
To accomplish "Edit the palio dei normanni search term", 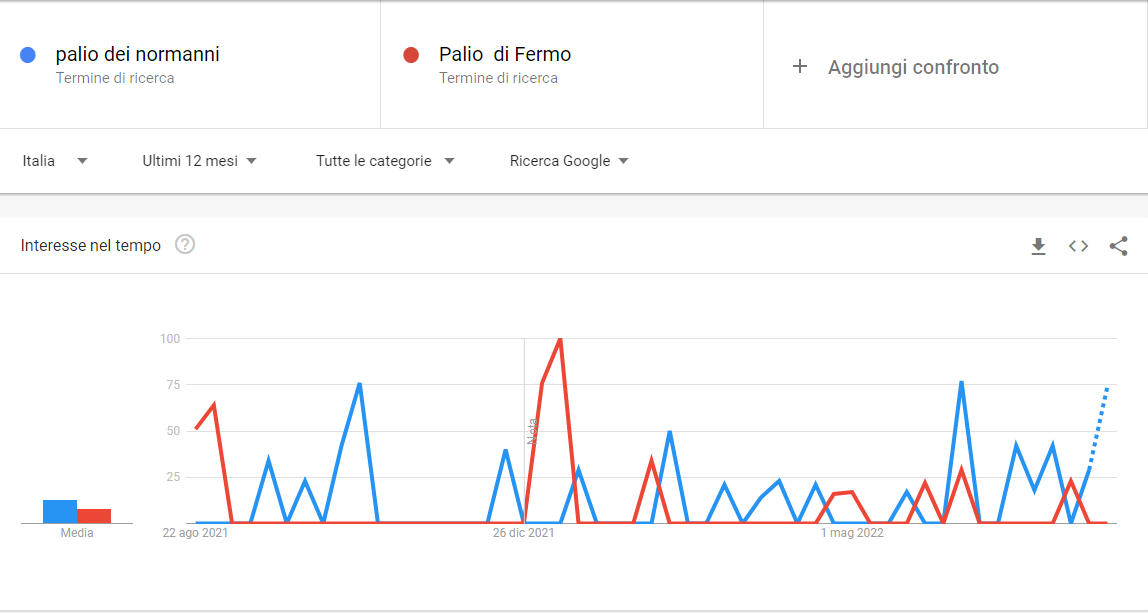I will coord(138,54).
